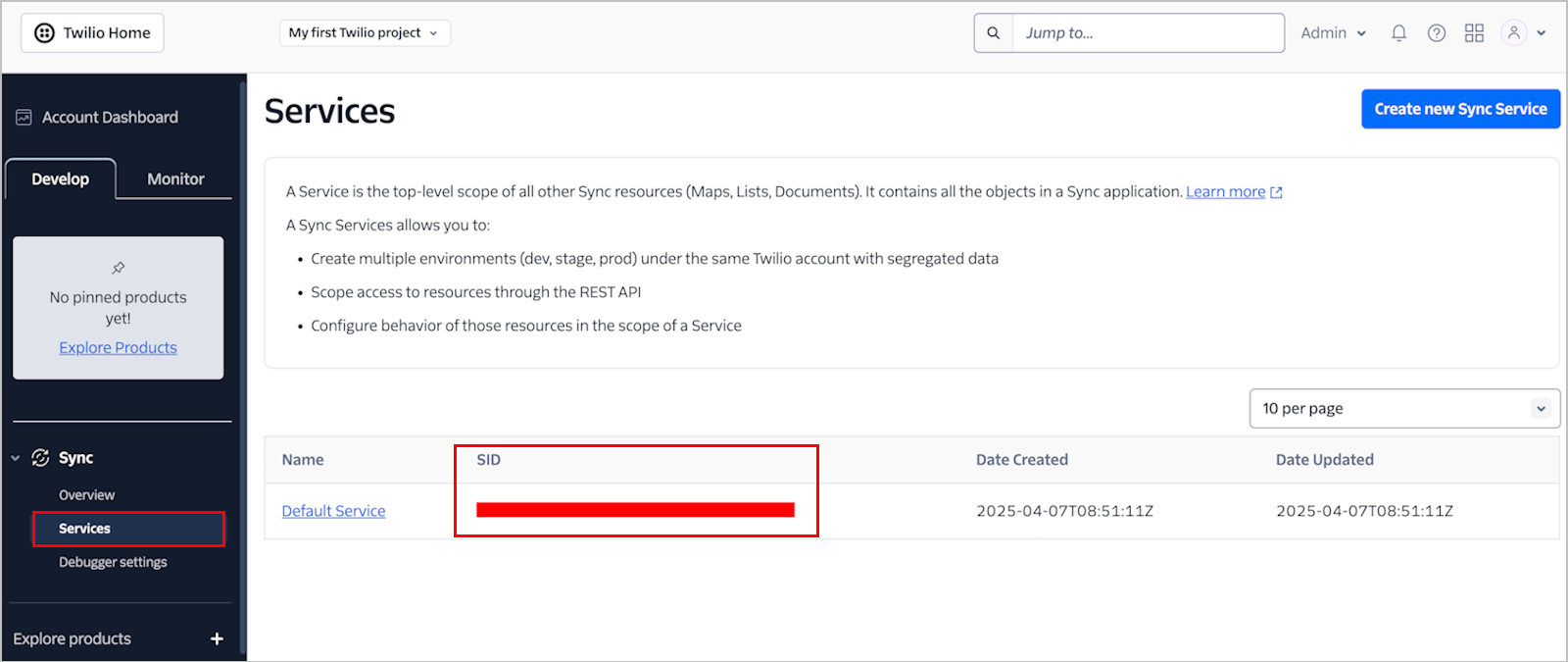This screenshot has width=1568, height=662.
Task: Click the Twilio Home logo icon
Action: coord(44,33)
